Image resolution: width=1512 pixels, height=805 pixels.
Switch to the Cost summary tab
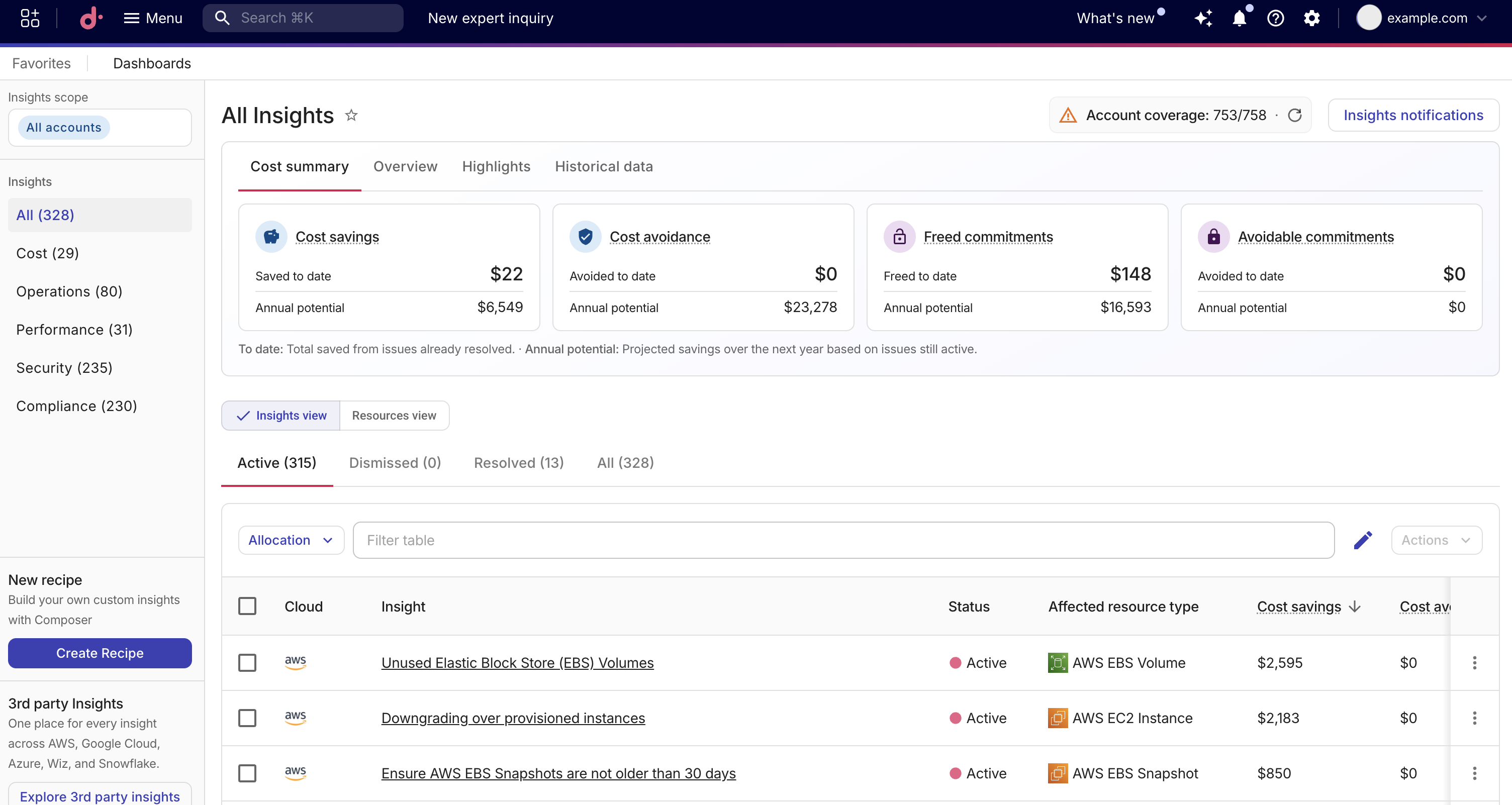tap(300, 167)
